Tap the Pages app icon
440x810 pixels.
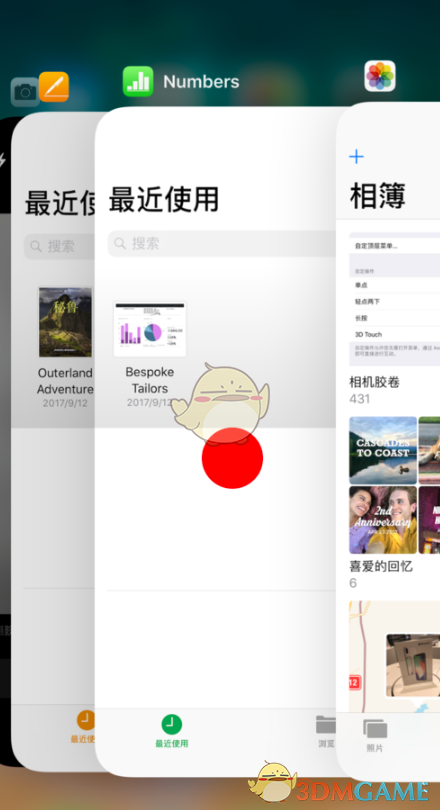(54, 87)
